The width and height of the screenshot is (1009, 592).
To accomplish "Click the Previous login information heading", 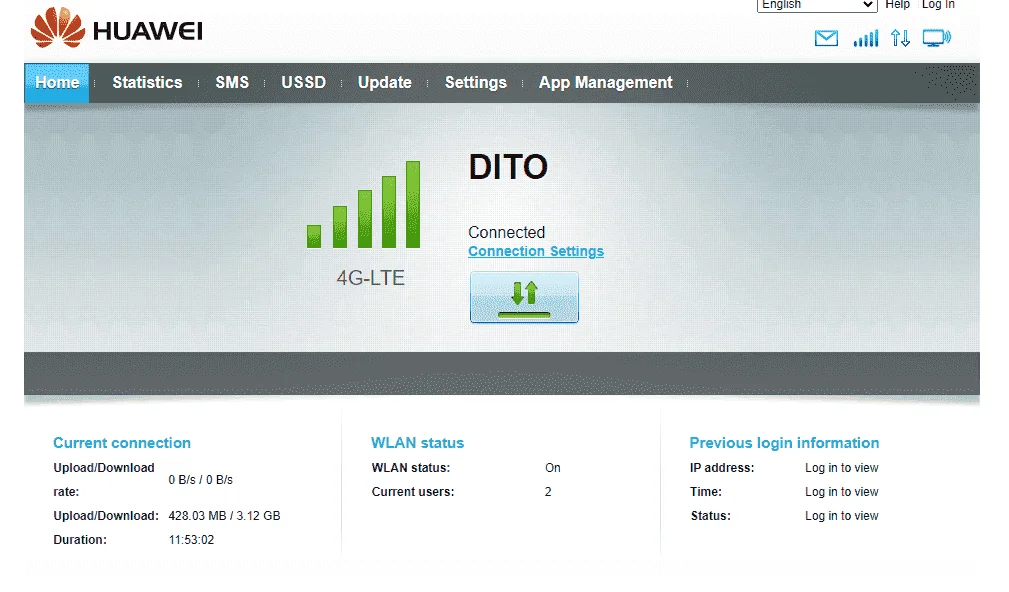I will click(x=784, y=443).
